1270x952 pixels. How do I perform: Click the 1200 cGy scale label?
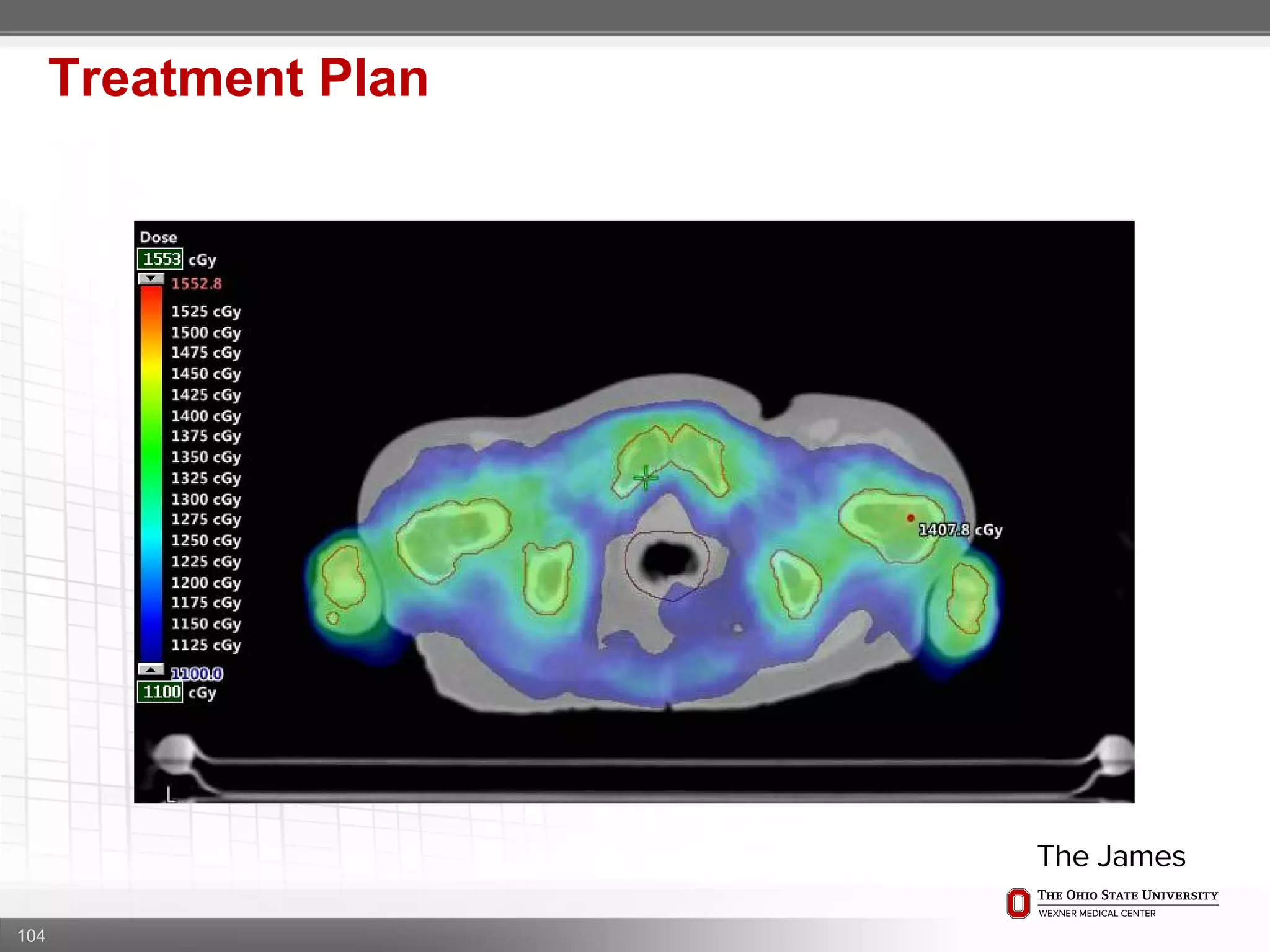tap(206, 583)
